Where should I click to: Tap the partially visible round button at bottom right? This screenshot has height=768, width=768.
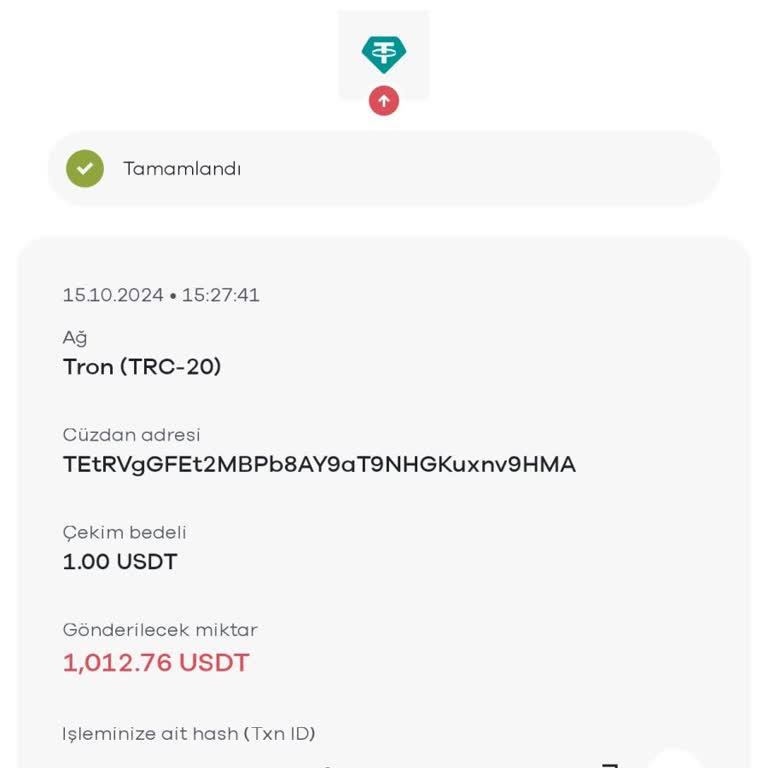point(677,761)
